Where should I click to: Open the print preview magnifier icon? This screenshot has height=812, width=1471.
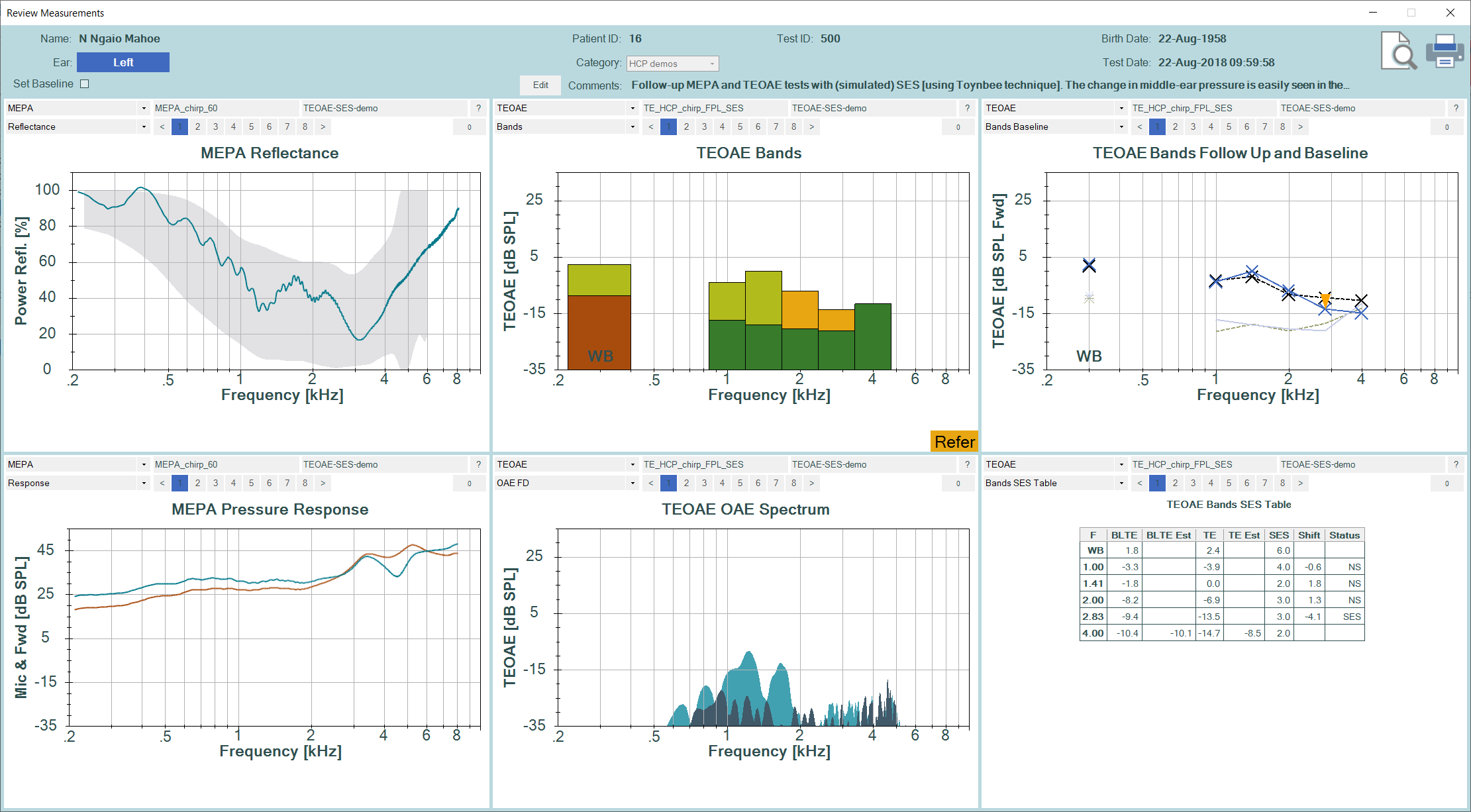pyautogui.click(x=1399, y=50)
